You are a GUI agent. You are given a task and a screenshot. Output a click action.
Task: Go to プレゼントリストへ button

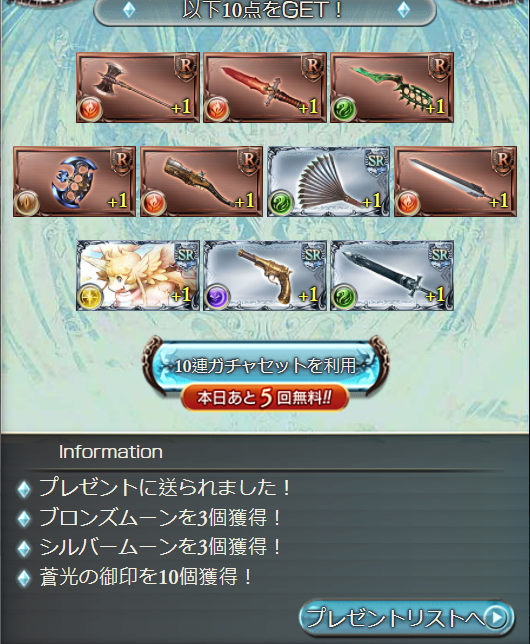point(407,617)
